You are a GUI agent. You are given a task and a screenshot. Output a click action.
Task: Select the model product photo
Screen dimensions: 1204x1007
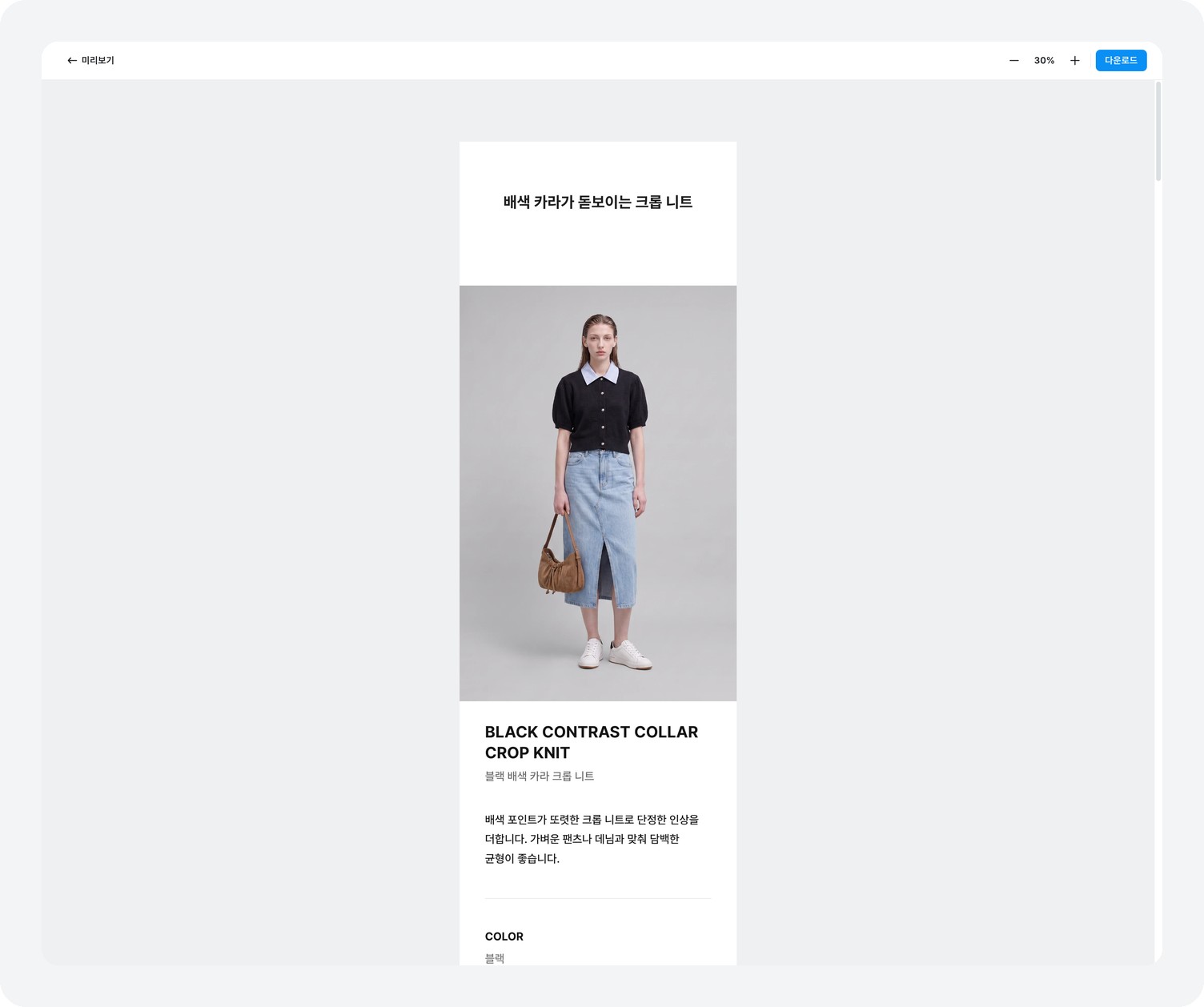click(598, 493)
